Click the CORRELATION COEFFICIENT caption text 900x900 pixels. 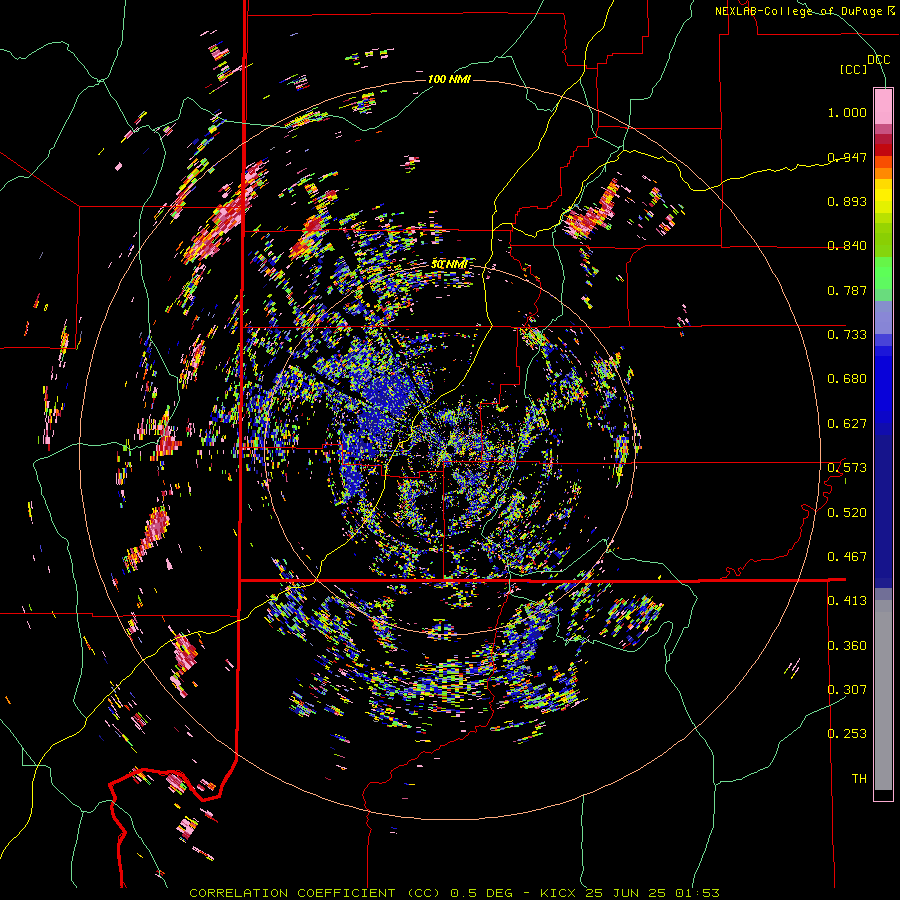point(292,893)
